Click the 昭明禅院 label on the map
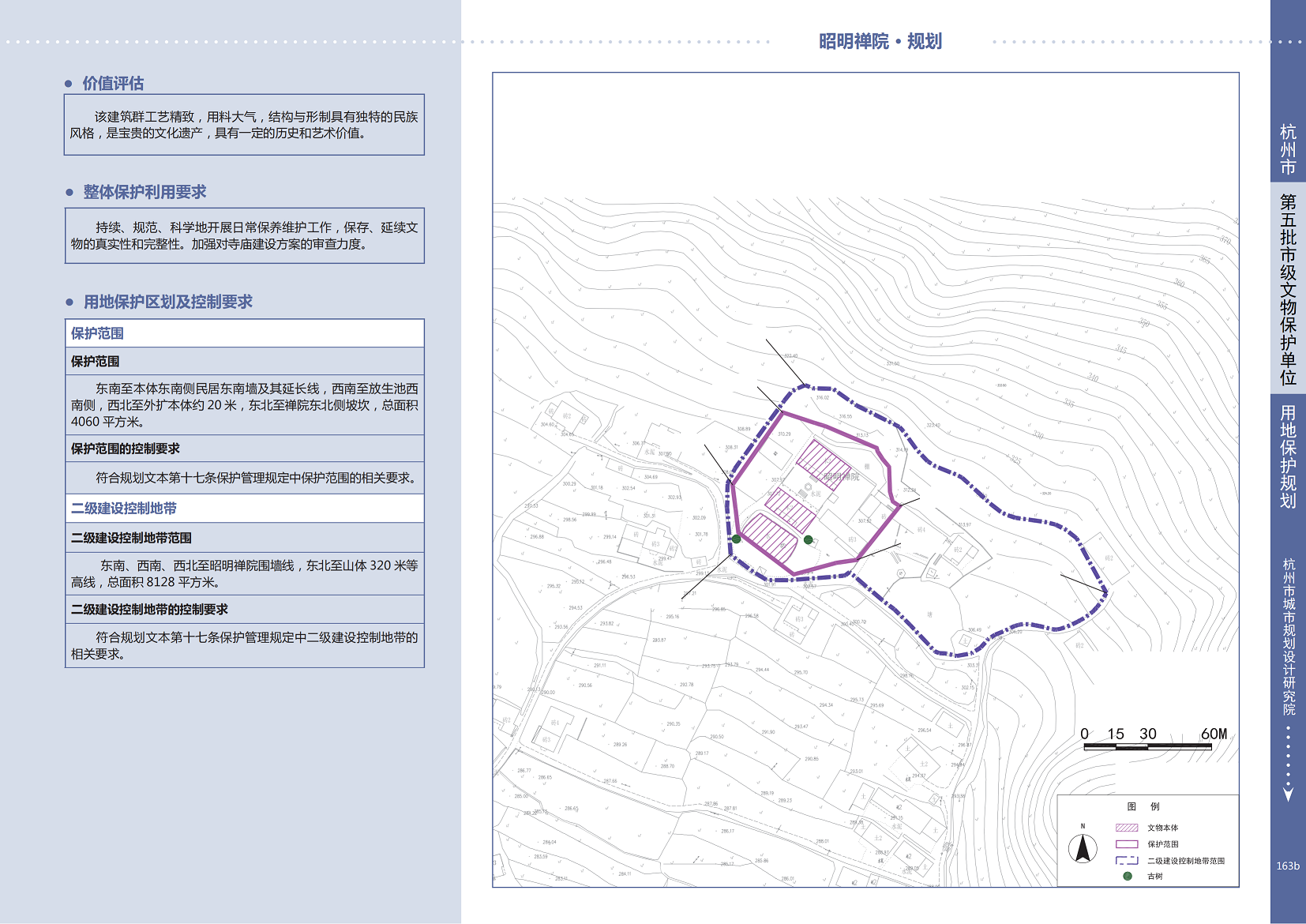 pyautogui.click(x=841, y=477)
